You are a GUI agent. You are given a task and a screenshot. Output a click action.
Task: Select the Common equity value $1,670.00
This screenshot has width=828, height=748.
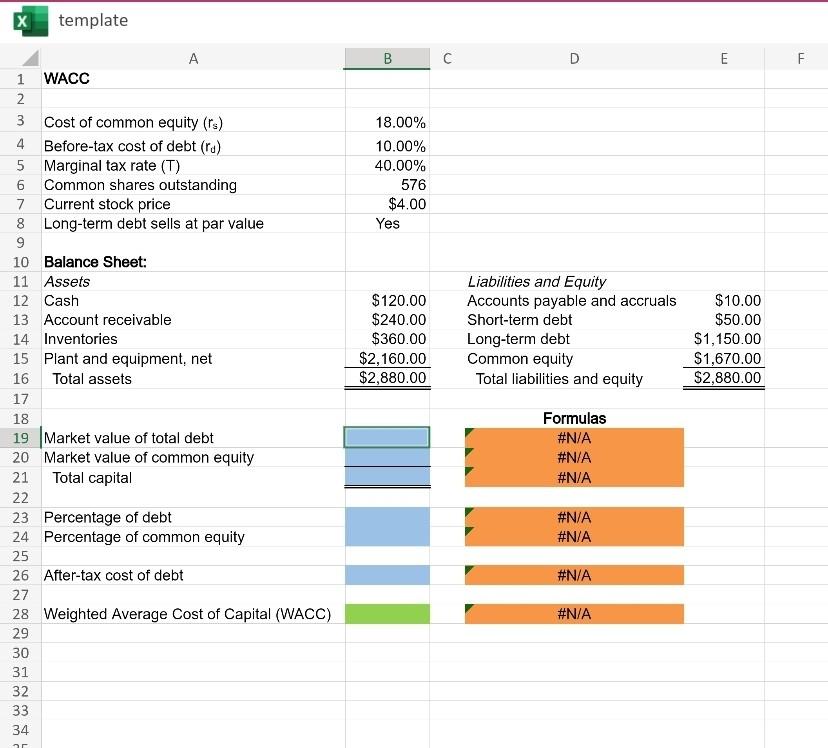pyautogui.click(x=722, y=358)
